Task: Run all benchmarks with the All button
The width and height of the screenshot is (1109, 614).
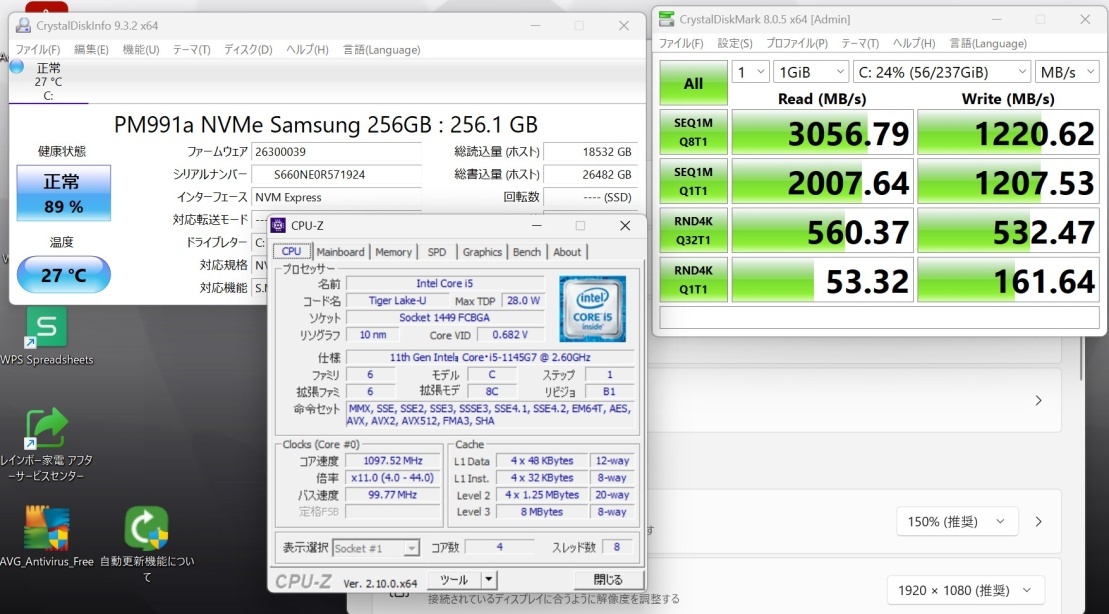Action: pos(694,83)
